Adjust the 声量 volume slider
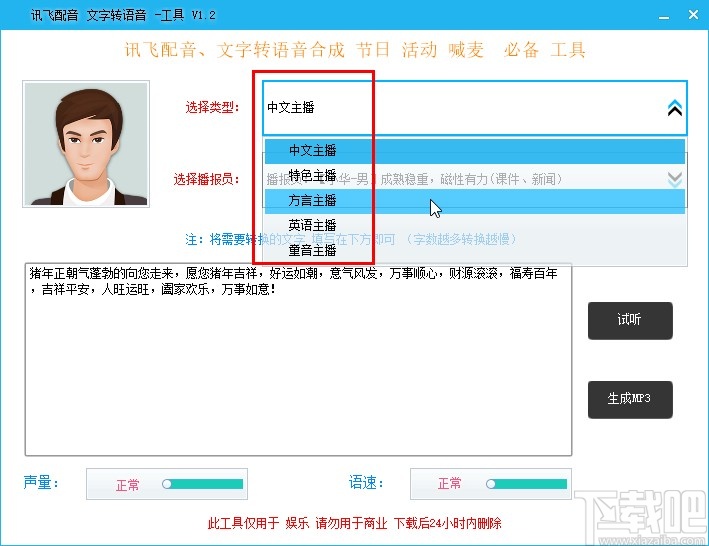This screenshot has height=546, width=709. (x=203, y=484)
